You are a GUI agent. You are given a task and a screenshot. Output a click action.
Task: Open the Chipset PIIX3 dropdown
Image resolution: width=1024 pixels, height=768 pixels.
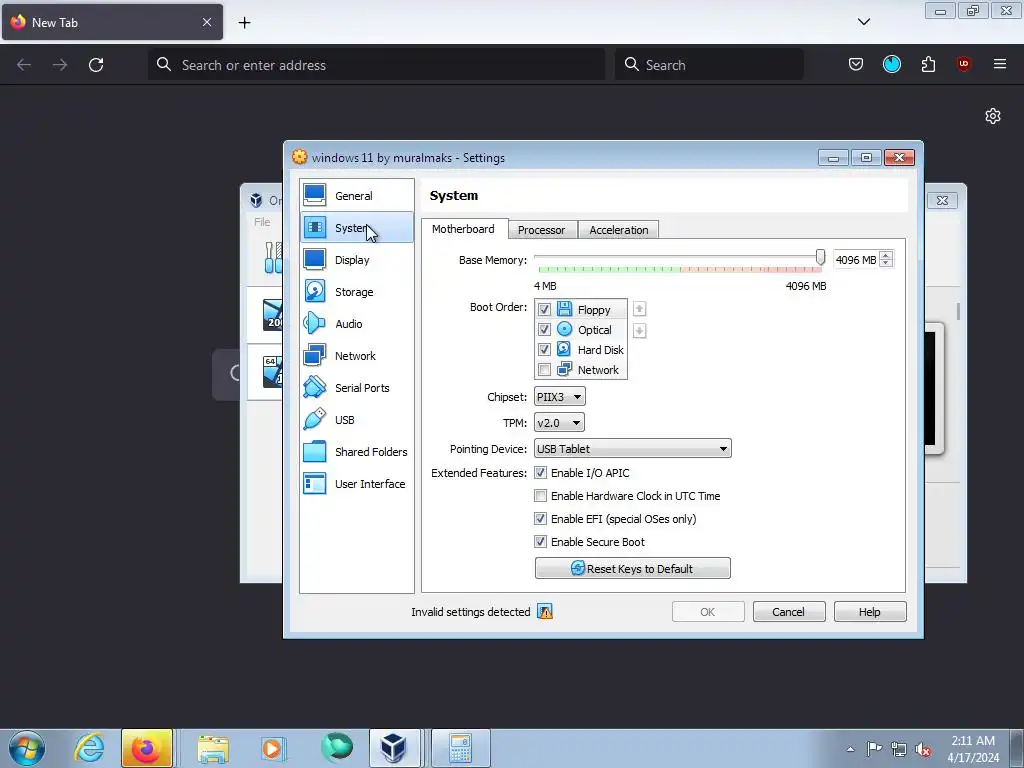(x=560, y=396)
